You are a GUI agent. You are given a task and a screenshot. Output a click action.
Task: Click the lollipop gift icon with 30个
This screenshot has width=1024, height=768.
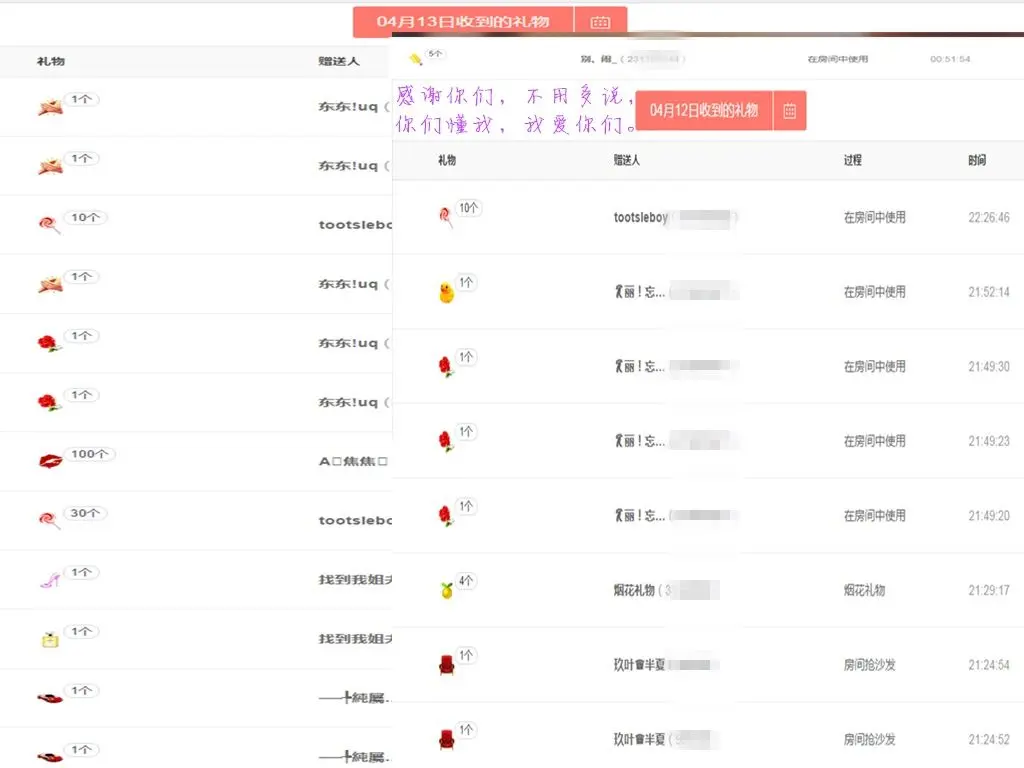pos(50,520)
